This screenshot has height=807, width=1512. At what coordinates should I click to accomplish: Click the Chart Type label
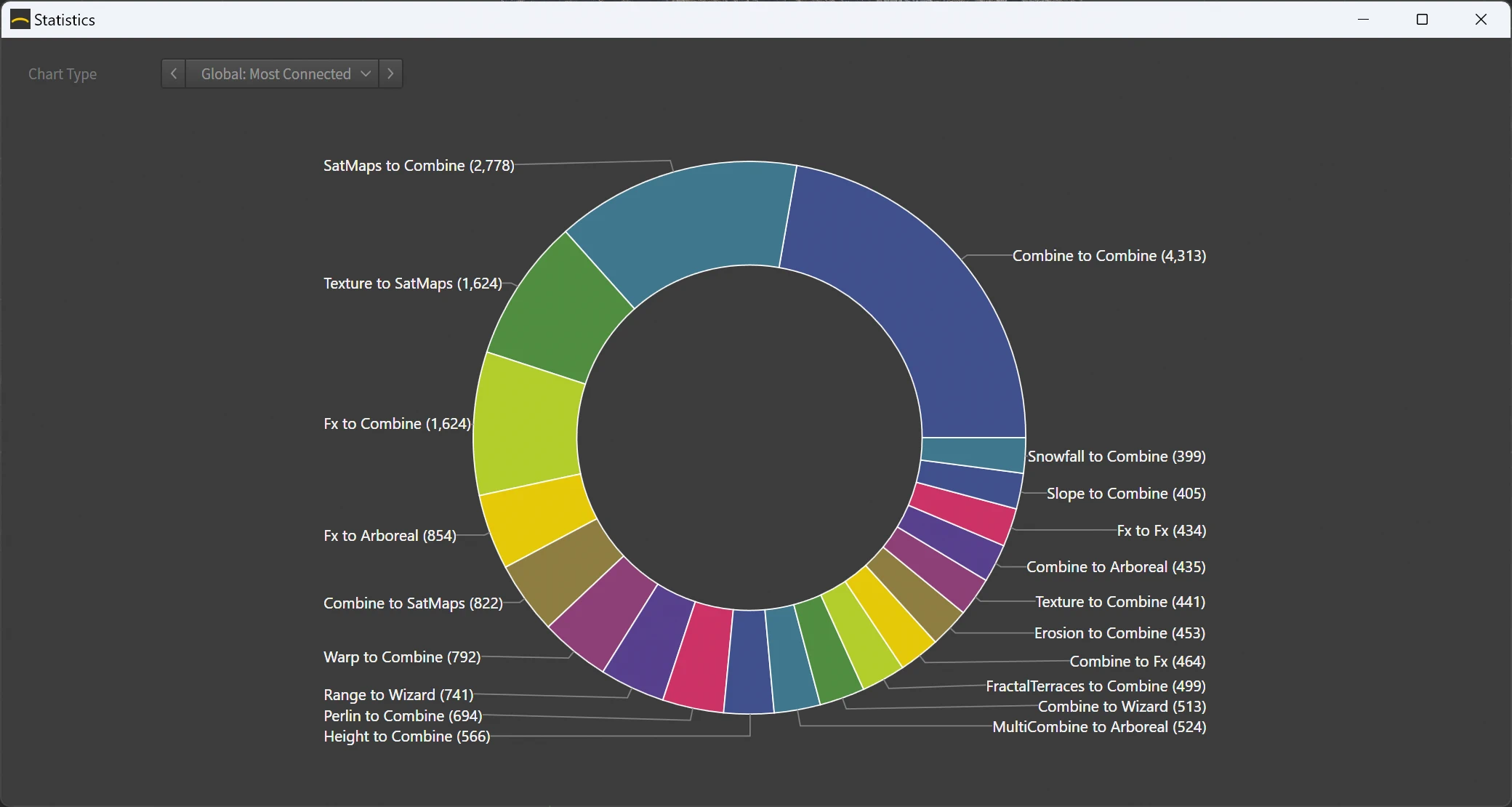(x=63, y=74)
